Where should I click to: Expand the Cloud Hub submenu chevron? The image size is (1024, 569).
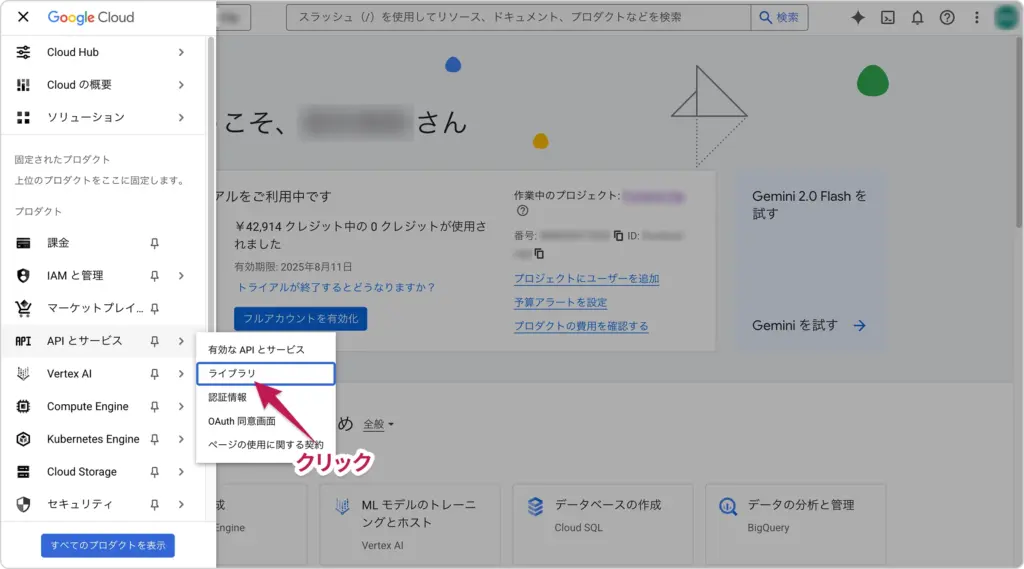(x=181, y=52)
